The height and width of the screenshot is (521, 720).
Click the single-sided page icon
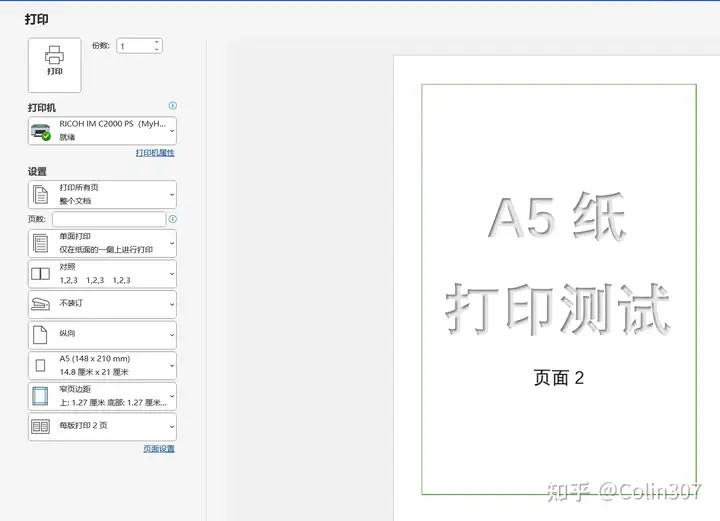click(40, 243)
